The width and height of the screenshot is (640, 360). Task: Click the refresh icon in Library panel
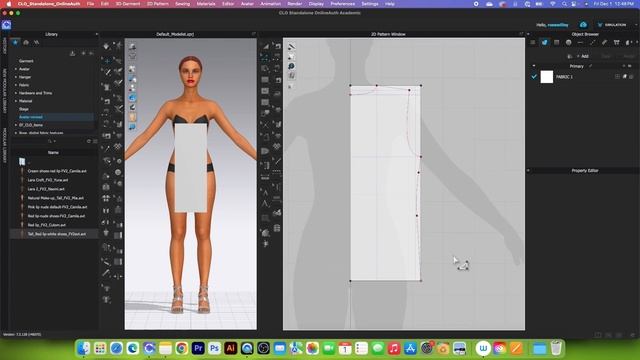[x=89, y=141]
